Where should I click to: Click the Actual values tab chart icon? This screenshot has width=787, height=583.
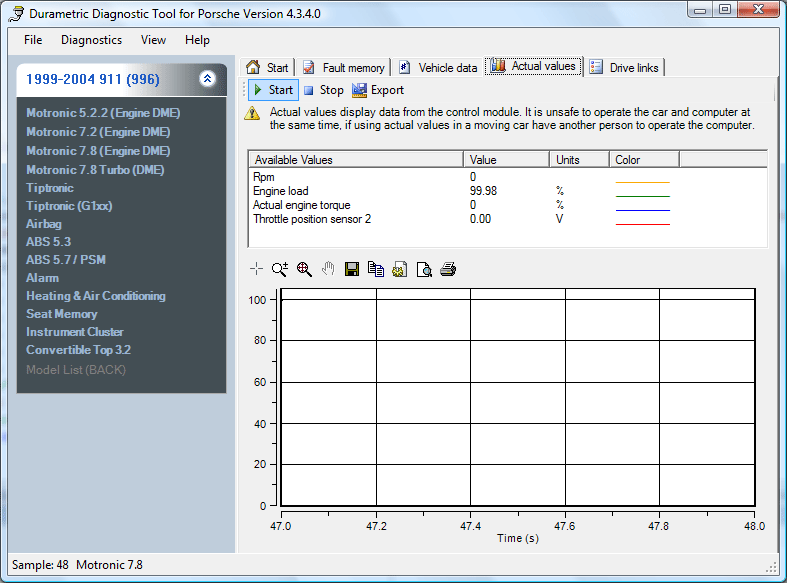click(x=498, y=66)
